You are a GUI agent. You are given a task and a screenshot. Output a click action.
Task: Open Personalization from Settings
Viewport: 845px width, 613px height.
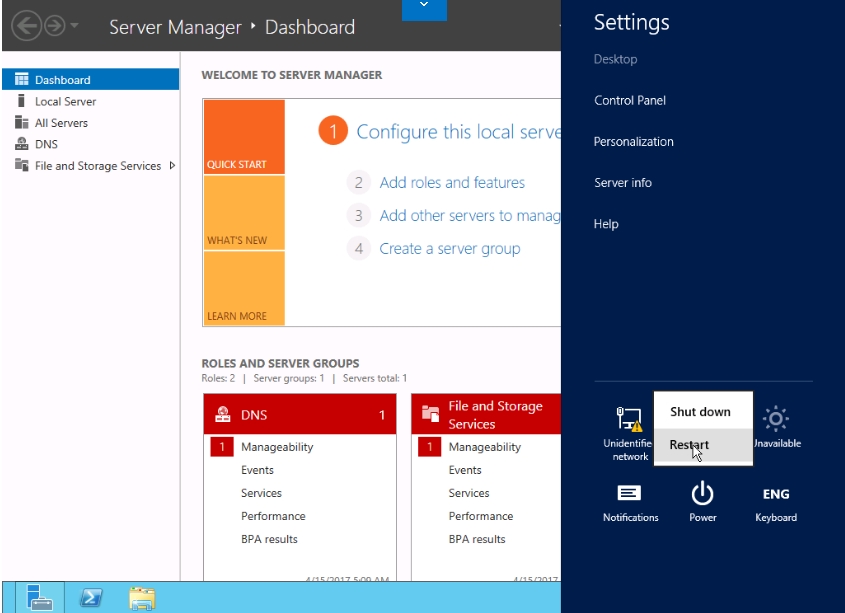pos(634,142)
